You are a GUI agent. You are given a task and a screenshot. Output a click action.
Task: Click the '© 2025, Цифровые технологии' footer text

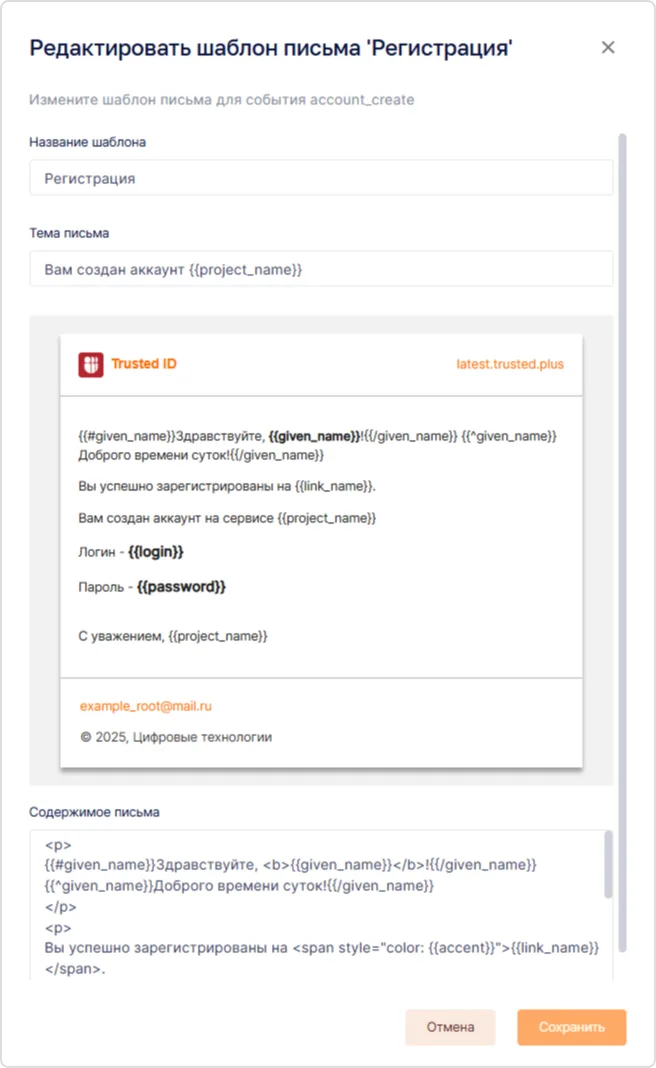(x=175, y=737)
